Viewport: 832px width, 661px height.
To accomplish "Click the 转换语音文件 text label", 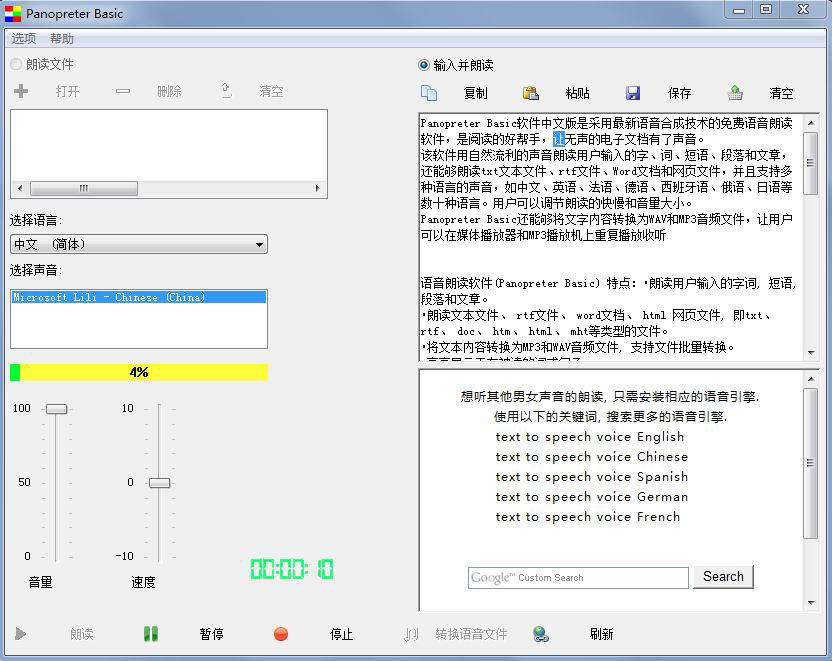I will (471, 634).
